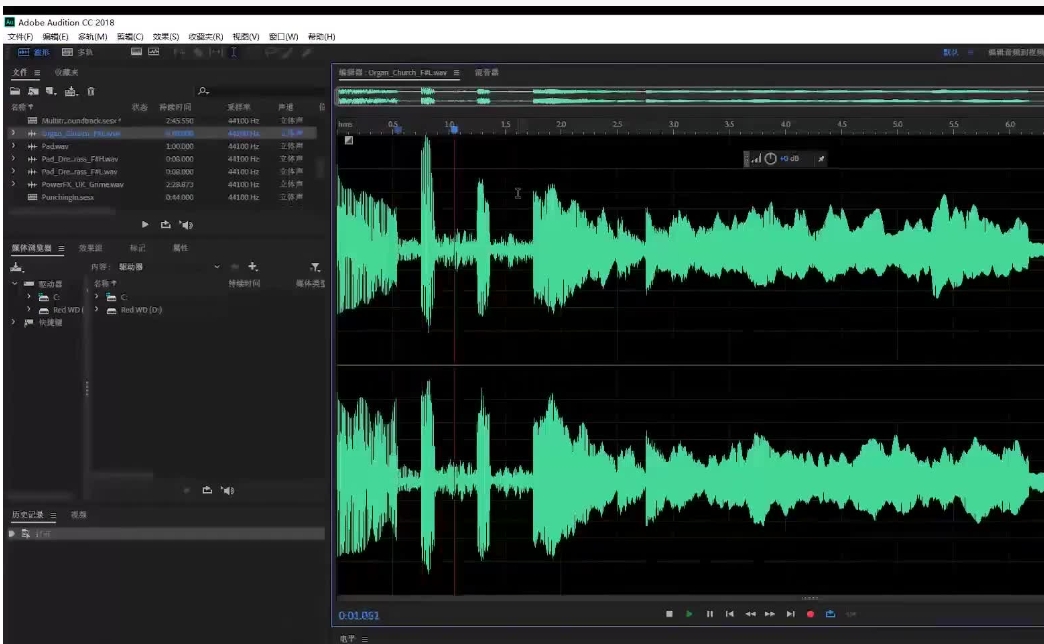Click search field in Files panel
This screenshot has width=1044, height=644.
[260, 91]
